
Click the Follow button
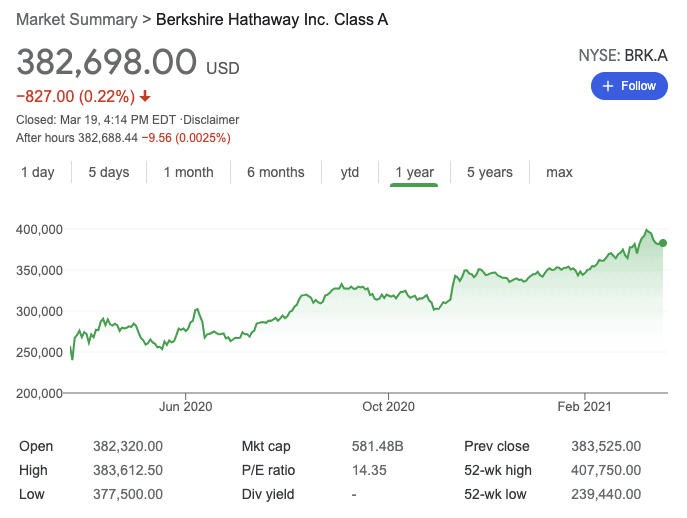coord(629,86)
